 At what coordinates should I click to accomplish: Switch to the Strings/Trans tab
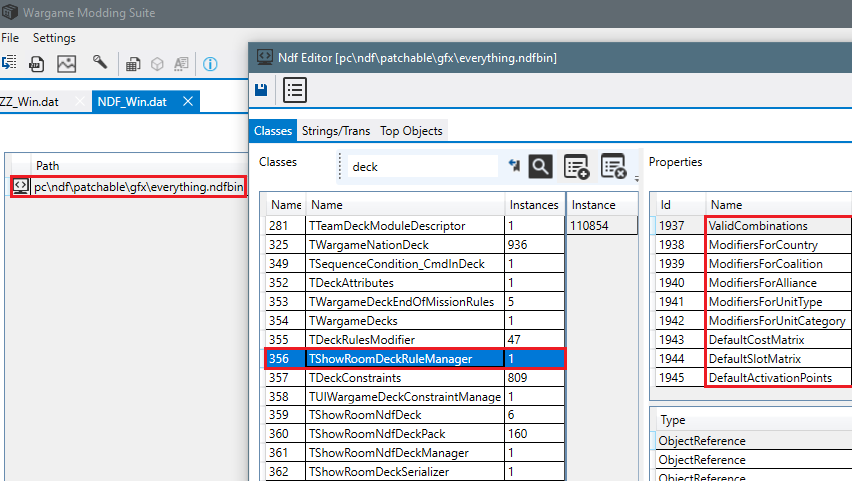336,131
